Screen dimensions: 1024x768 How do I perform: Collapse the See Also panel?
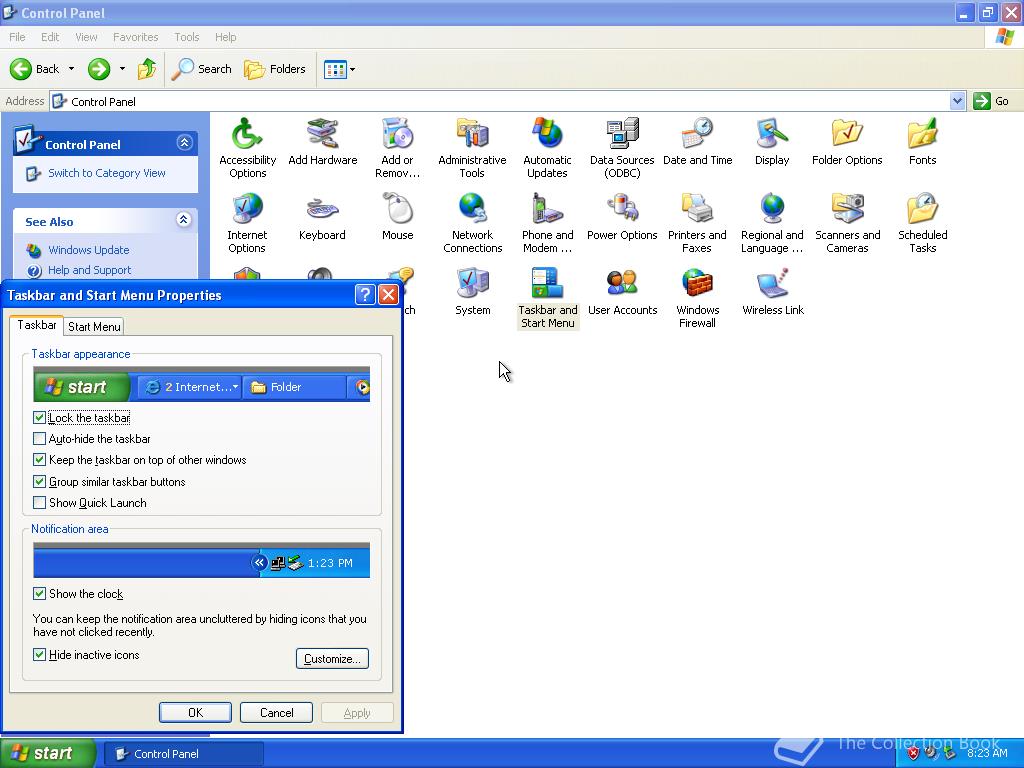[x=184, y=220]
